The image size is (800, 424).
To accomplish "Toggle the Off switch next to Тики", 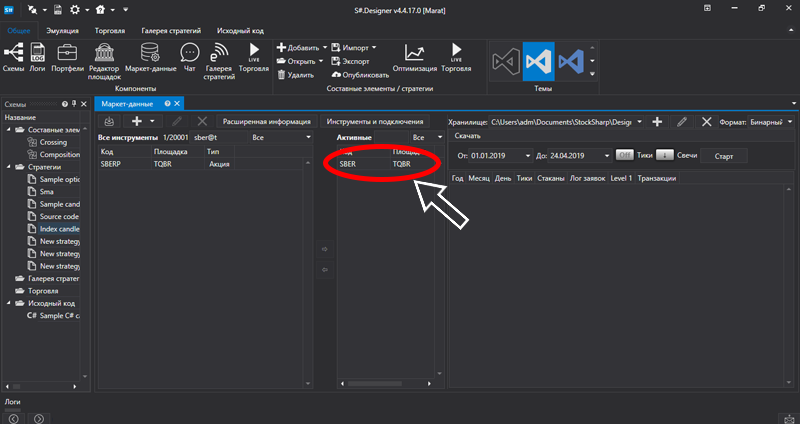I will [x=624, y=155].
